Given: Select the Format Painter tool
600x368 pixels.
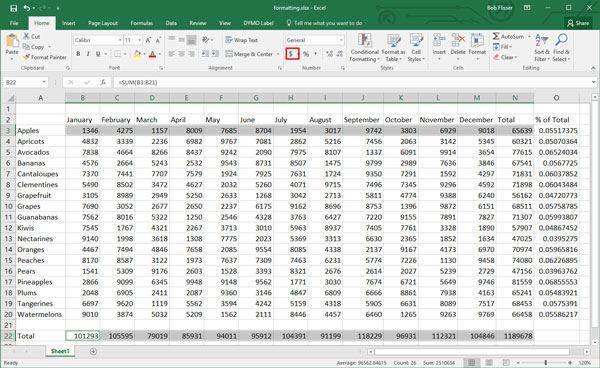Looking at the screenshot, I should (x=45, y=57).
